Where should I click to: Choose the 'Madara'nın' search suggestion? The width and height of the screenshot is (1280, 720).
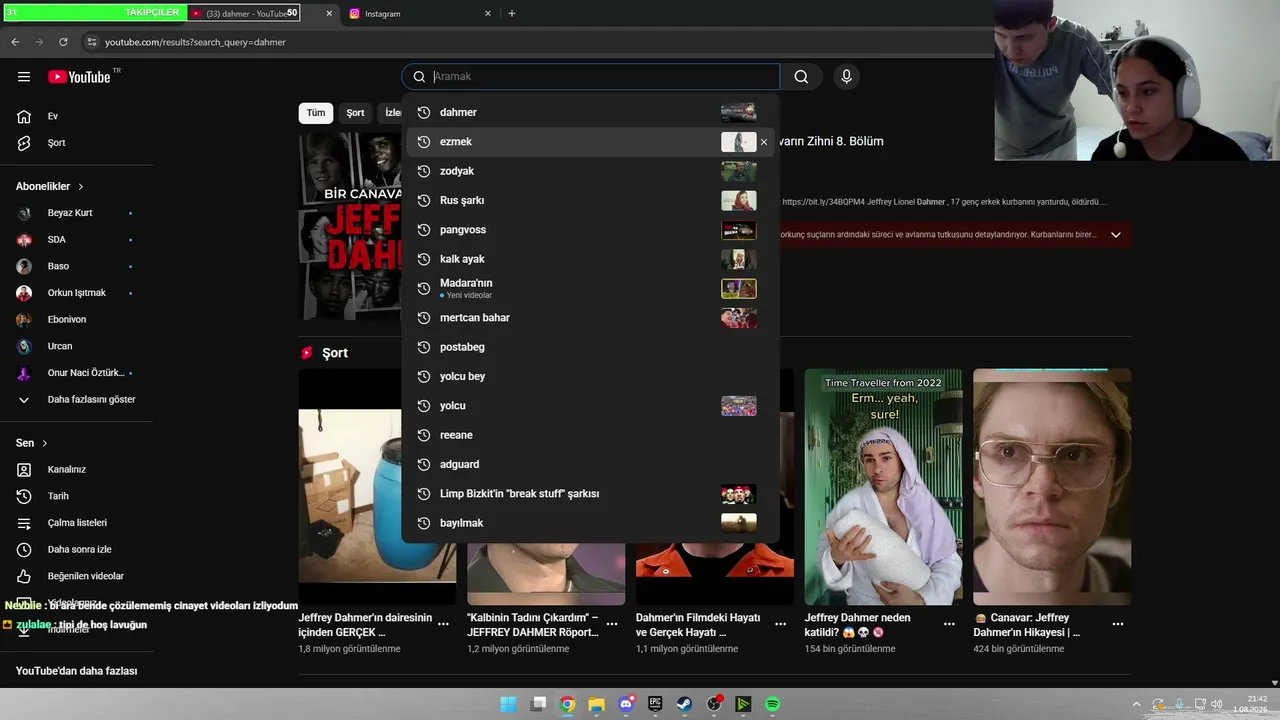pyautogui.click(x=590, y=288)
